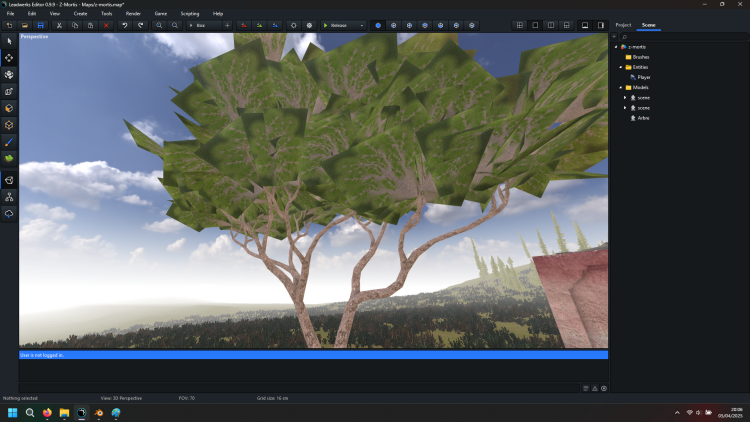Click the Undo arrow icon
The width and height of the screenshot is (750, 422).
point(125,25)
